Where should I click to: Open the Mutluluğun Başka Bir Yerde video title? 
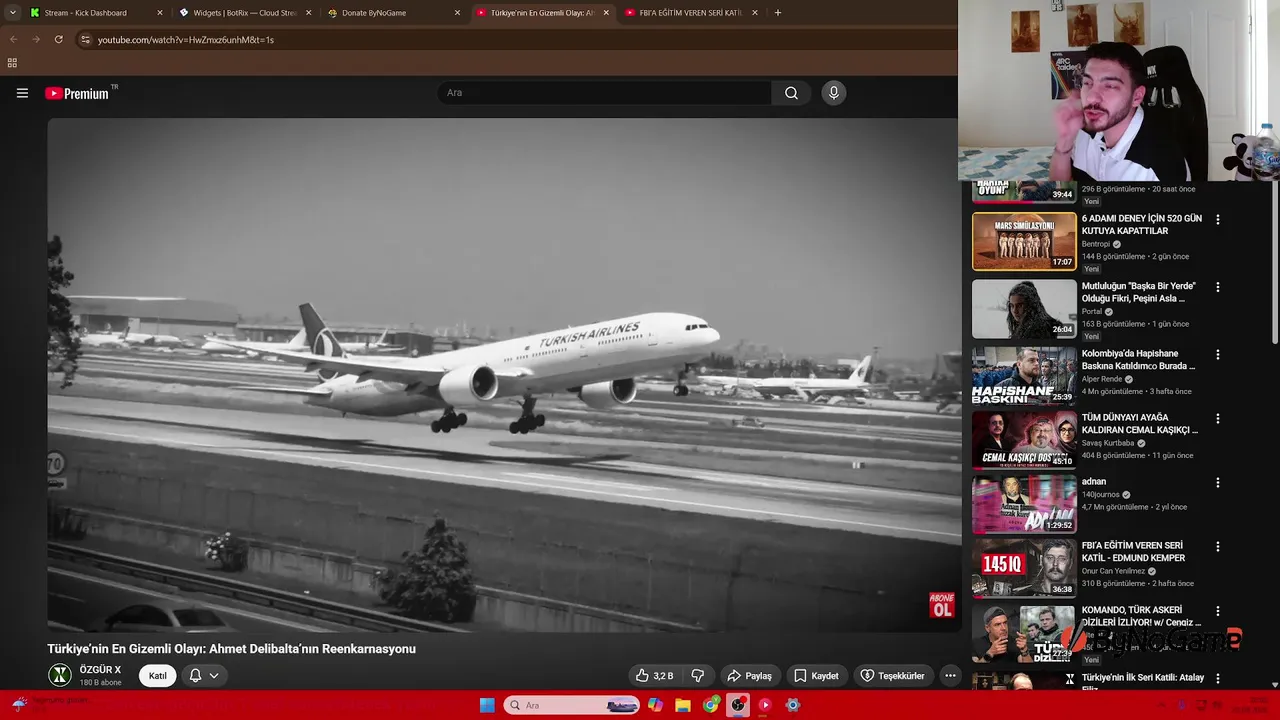(x=1138, y=292)
